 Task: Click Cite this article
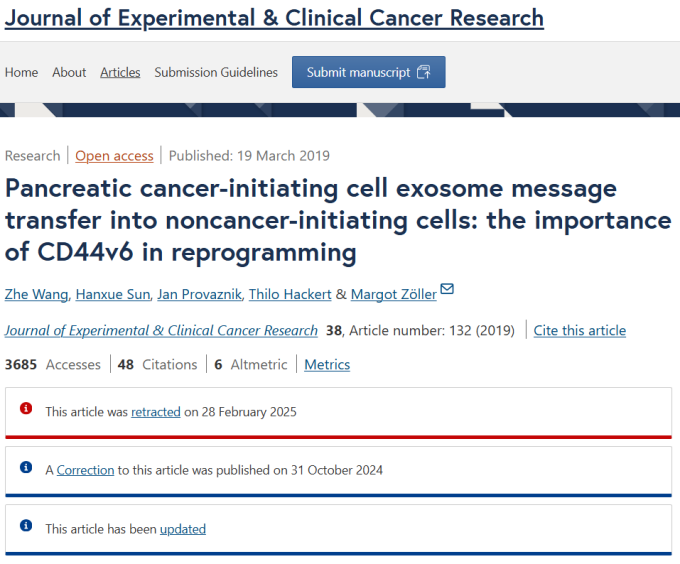(580, 331)
